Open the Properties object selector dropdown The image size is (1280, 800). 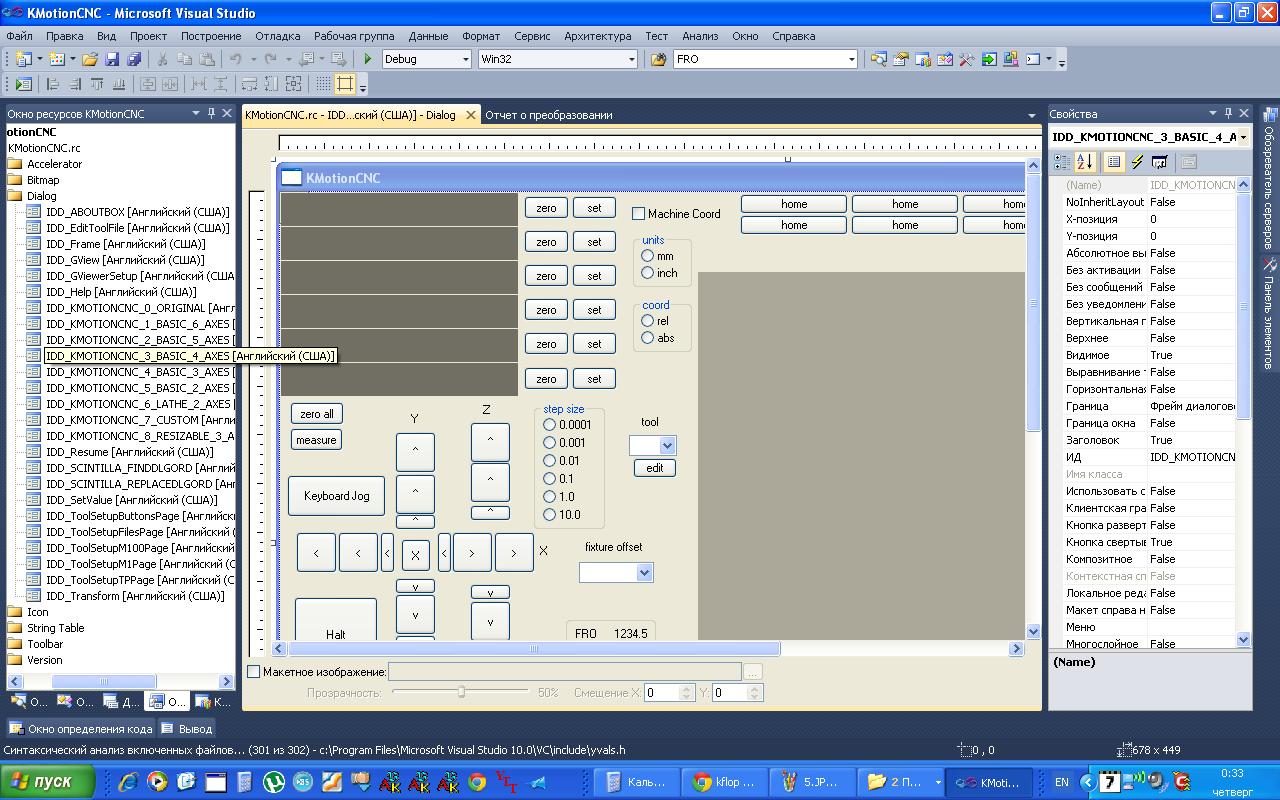tap(1243, 137)
